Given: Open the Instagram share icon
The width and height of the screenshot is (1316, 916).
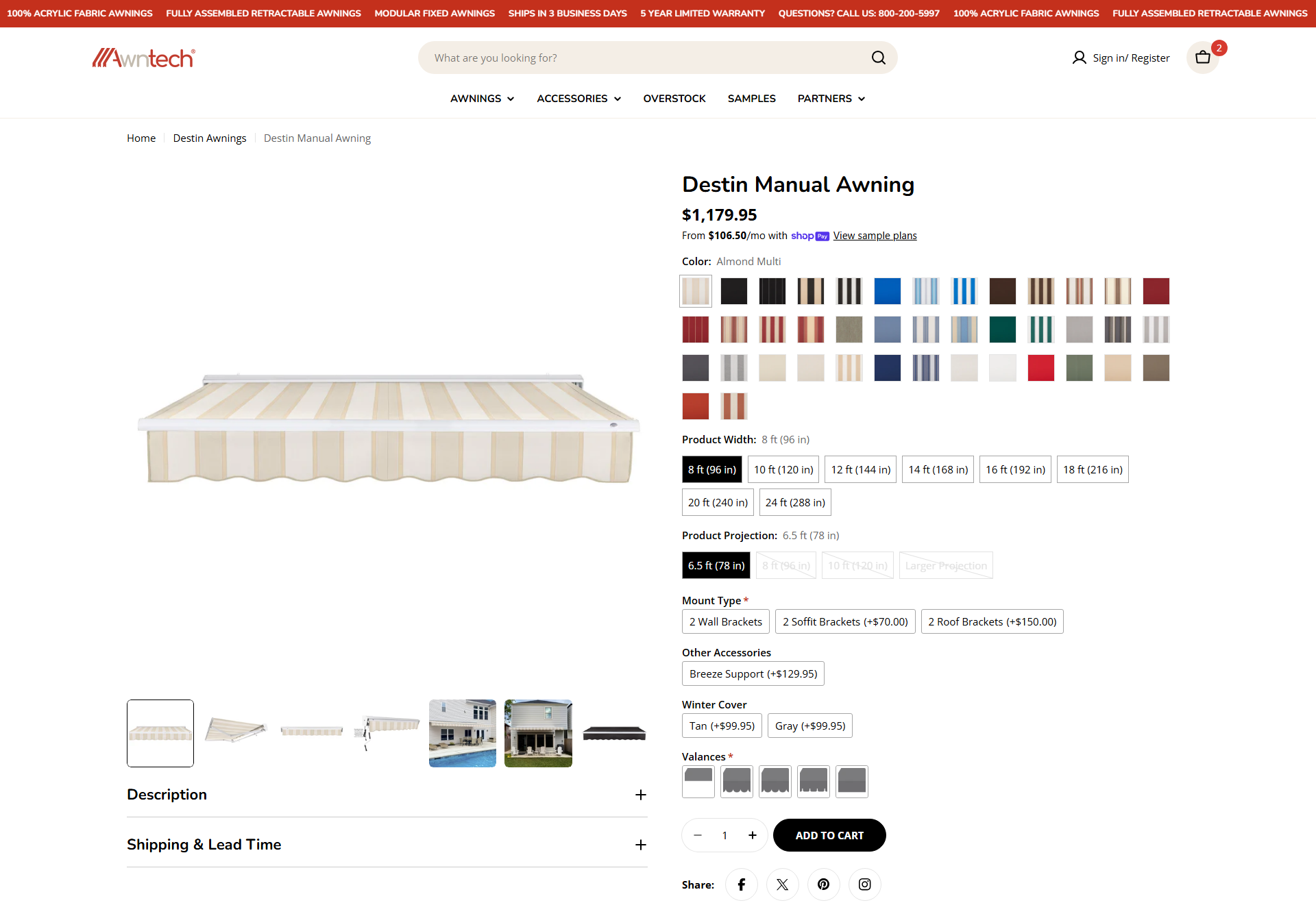Looking at the screenshot, I should 864,884.
